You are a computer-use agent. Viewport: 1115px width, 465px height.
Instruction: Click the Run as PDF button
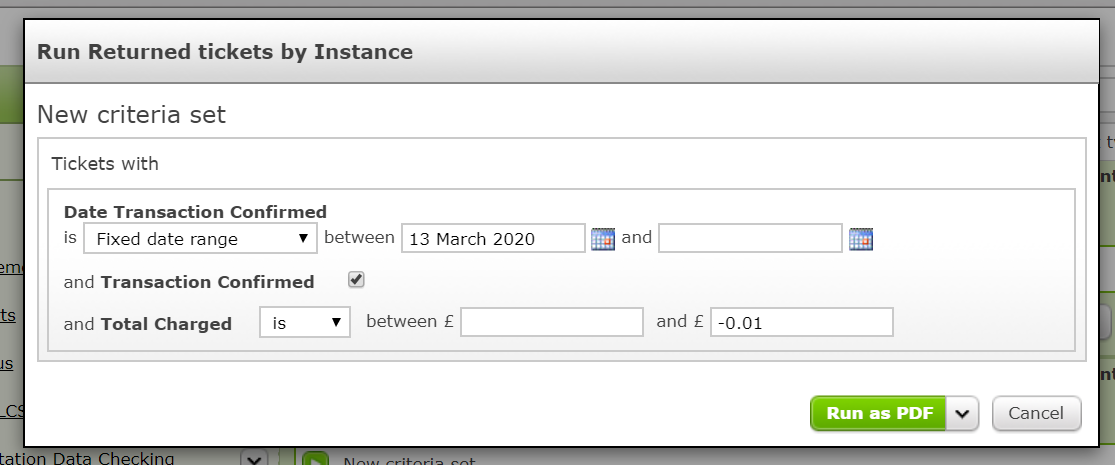[x=879, y=414]
